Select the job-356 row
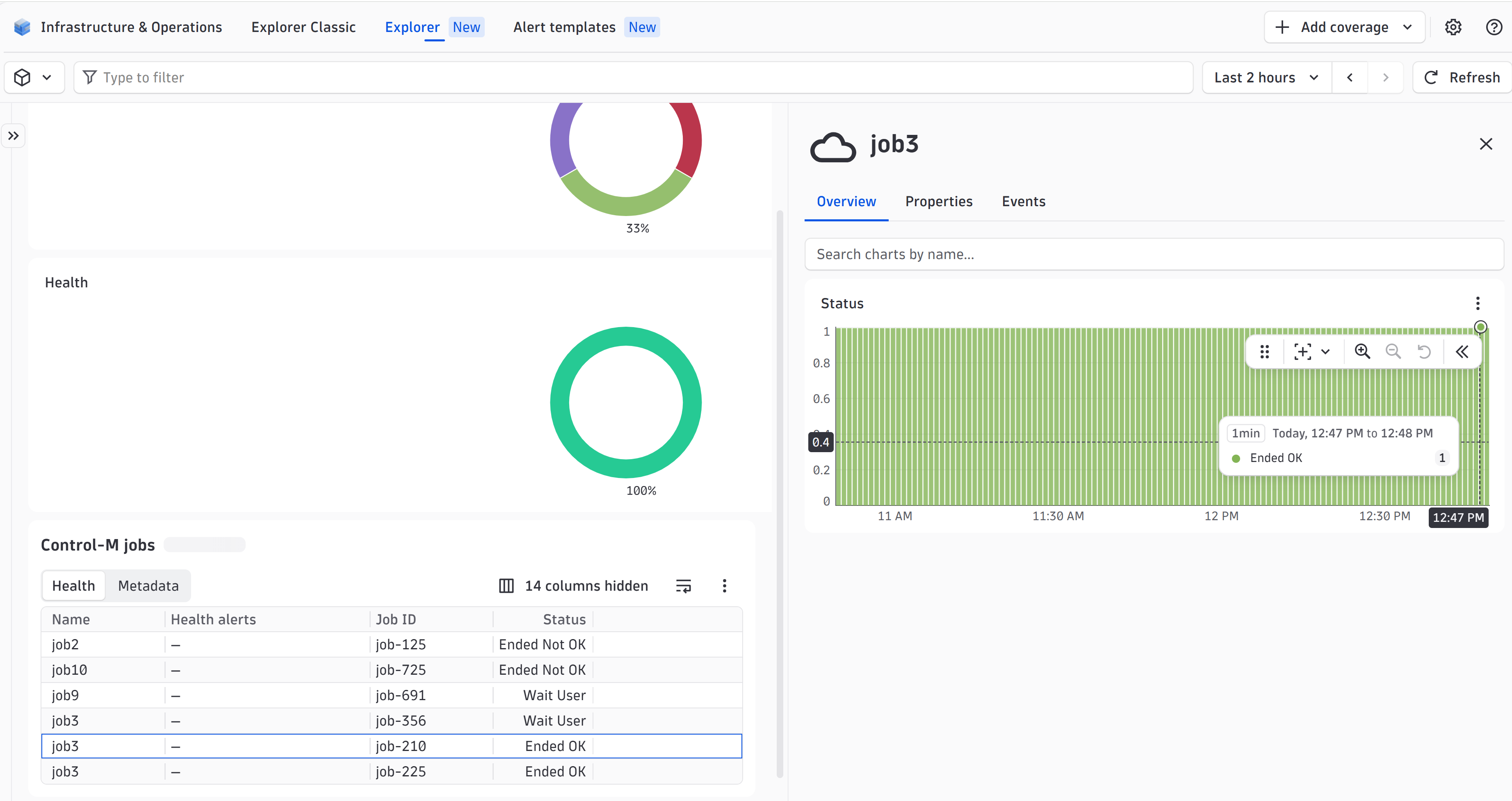 tap(392, 721)
